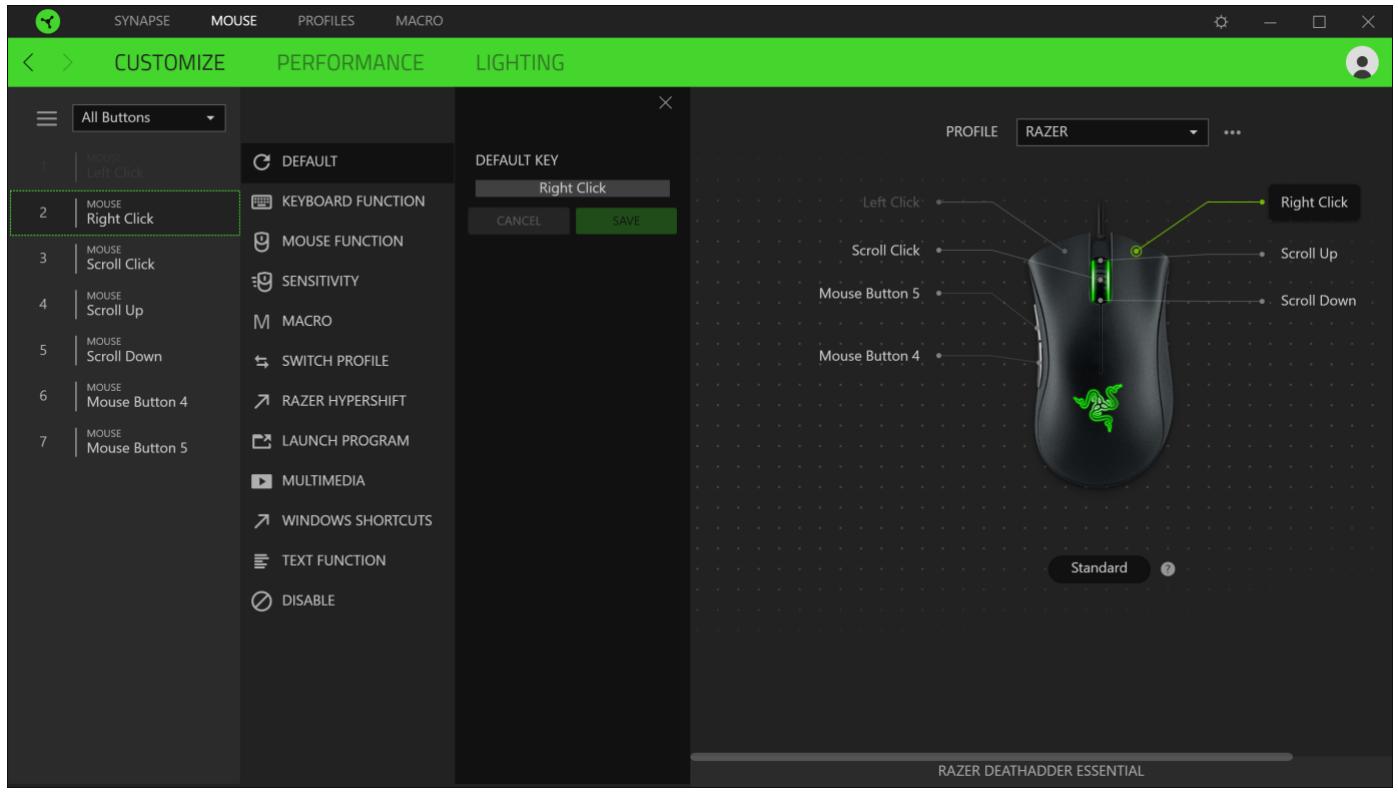Image resolution: width=1398 pixels, height=792 pixels.
Task: Click the Razer DeathAdder Essential device label
Action: [1040, 771]
